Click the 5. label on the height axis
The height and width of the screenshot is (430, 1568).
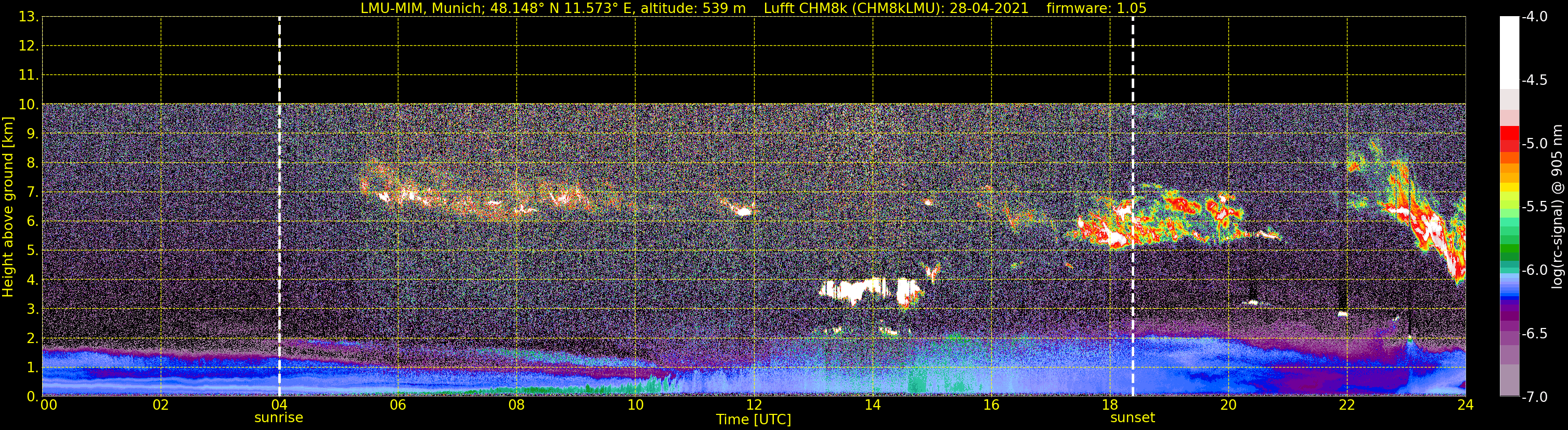(32, 250)
